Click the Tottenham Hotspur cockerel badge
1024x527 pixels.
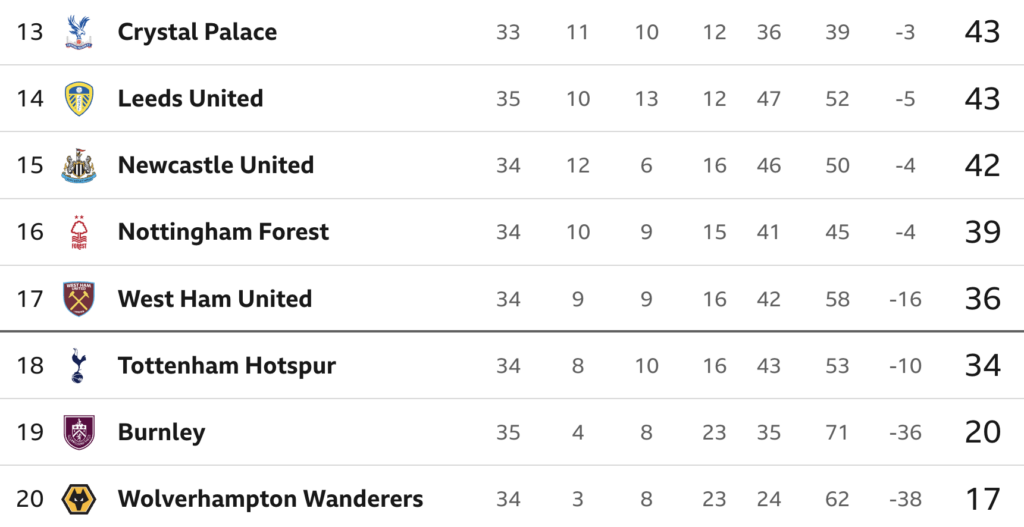(x=78, y=366)
